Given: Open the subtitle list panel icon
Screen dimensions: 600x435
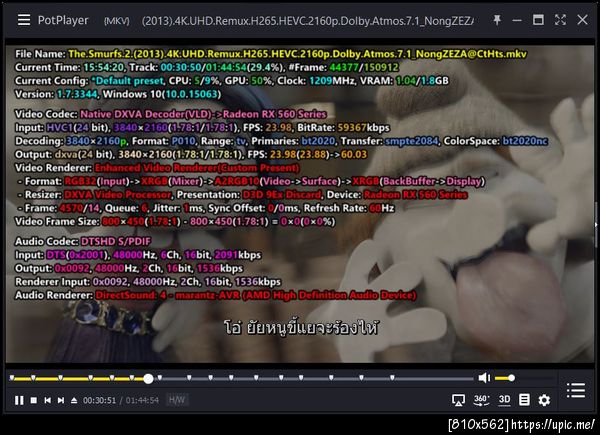Looking at the screenshot, I should click(x=524, y=400).
